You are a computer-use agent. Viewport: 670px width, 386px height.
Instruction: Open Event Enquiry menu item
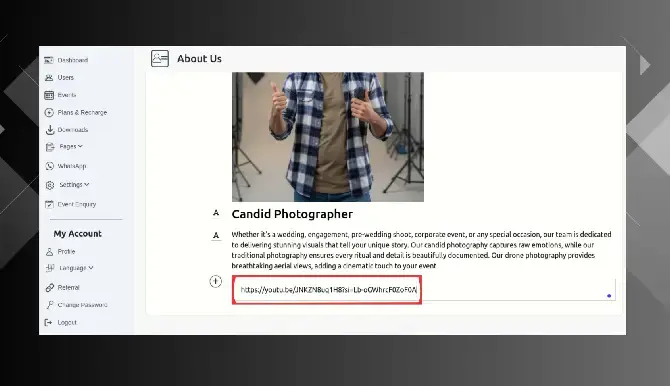pyautogui.click(x=77, y=204)
